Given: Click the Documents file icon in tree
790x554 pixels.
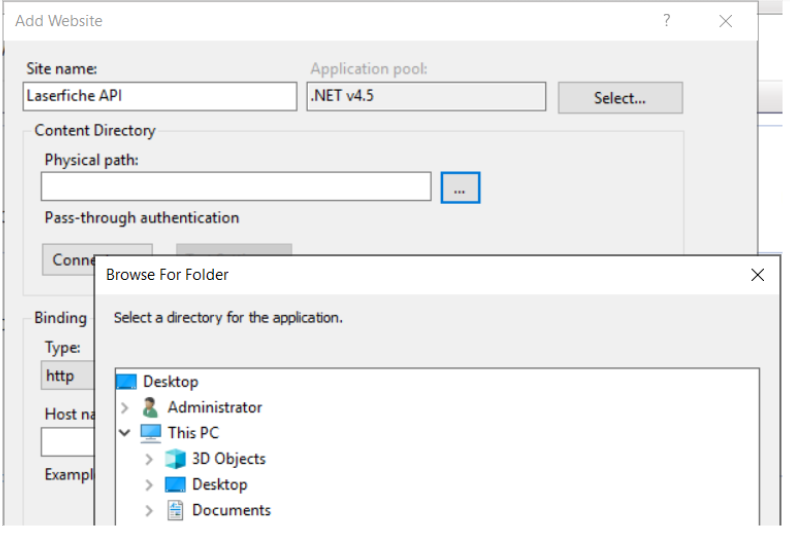Looking at the screenshot, I should tap(175, 510).
